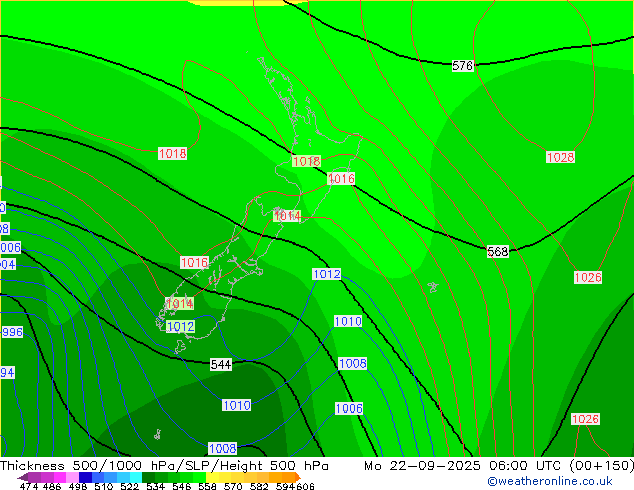
Task: Click the red 1028 isobar label
Action: point(560,157)
